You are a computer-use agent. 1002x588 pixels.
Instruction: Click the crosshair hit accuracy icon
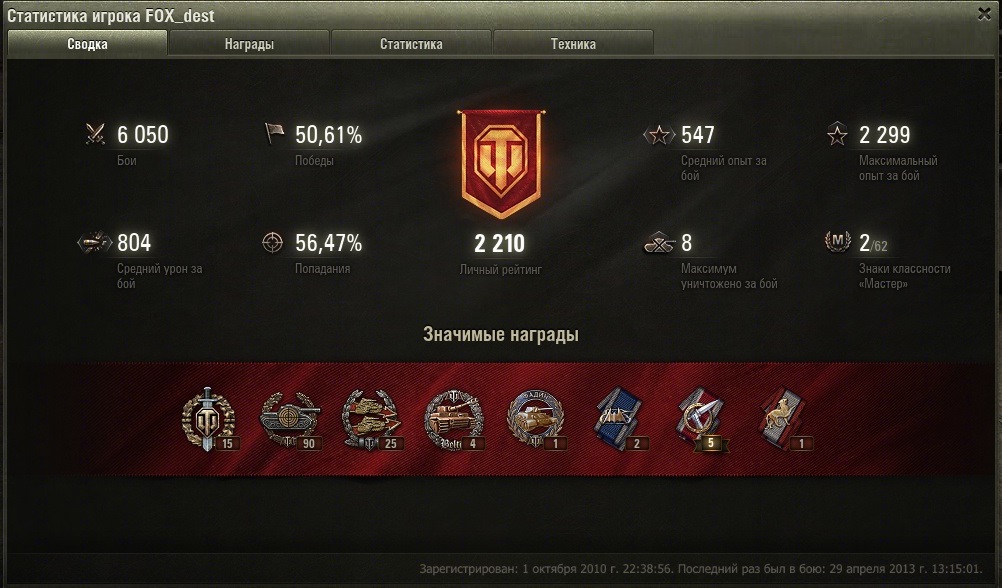(x=273, y=242)
